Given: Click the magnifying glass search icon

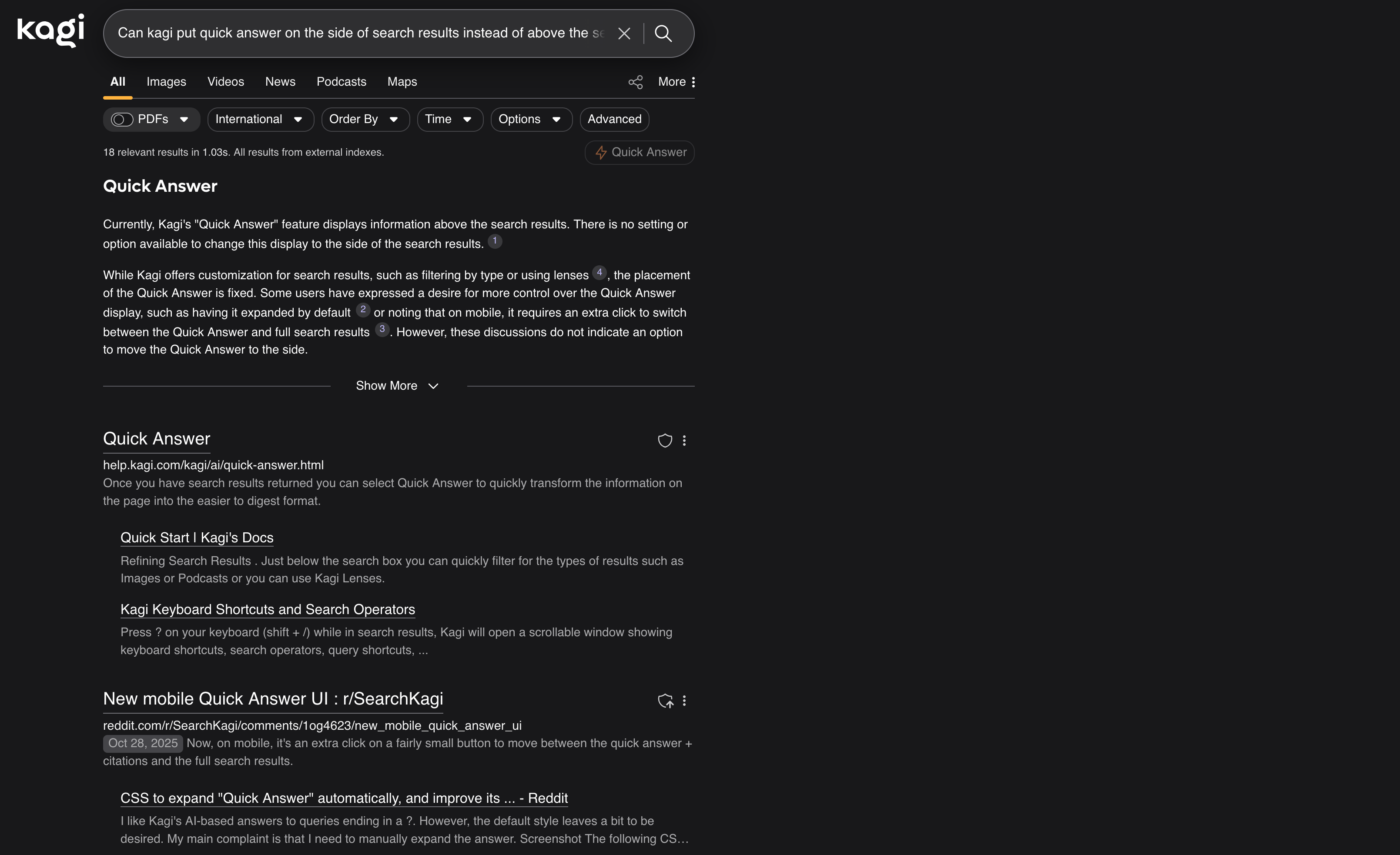Looking at the screenshot, I should 663,33.
